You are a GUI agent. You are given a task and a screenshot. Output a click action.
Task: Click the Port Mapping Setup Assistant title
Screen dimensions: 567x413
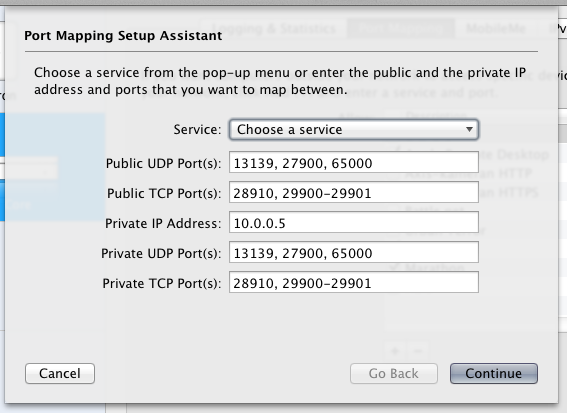pyautogui.click(x=123, y=36)
